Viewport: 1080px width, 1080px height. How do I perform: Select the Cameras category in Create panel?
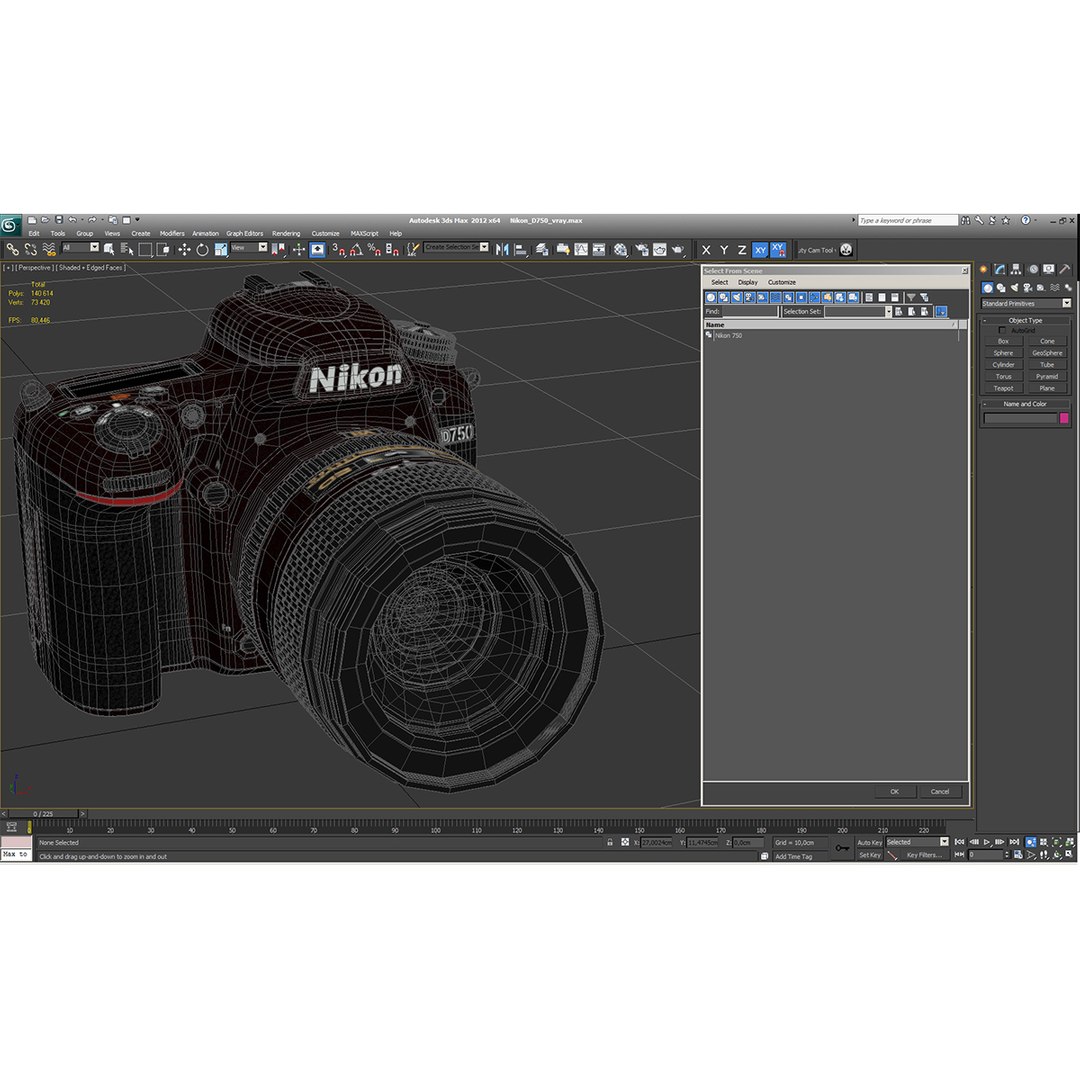pos(1028,288)
